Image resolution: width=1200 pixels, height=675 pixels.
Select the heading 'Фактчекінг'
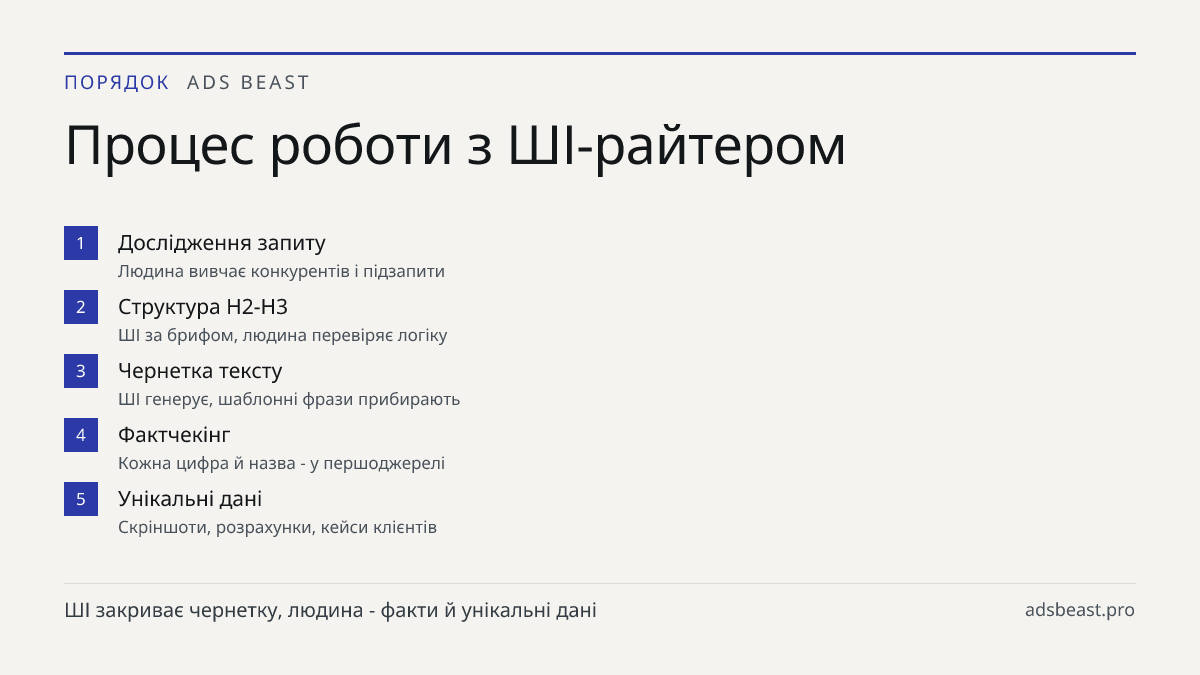pyautogui.click(x=174, y=435)
